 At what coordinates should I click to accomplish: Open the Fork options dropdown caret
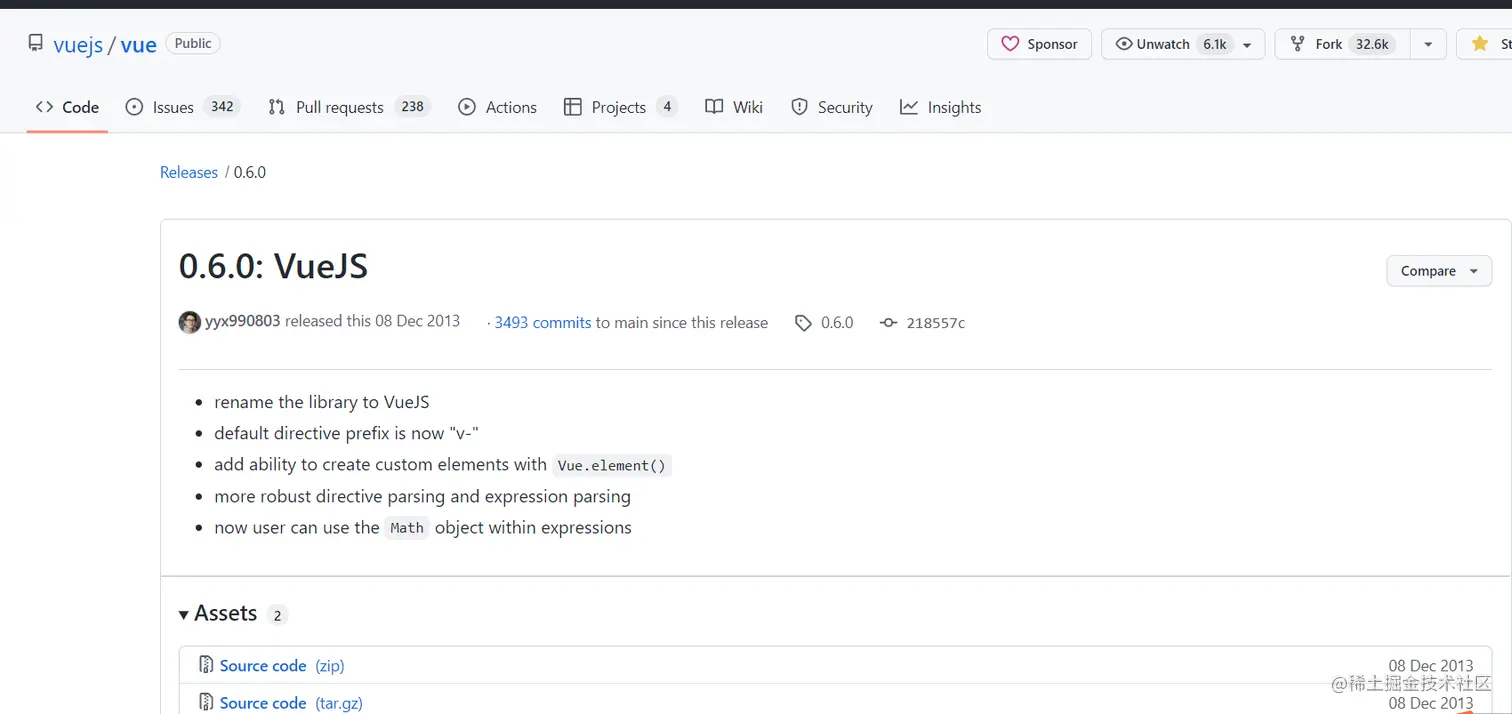pos(1428,44)
